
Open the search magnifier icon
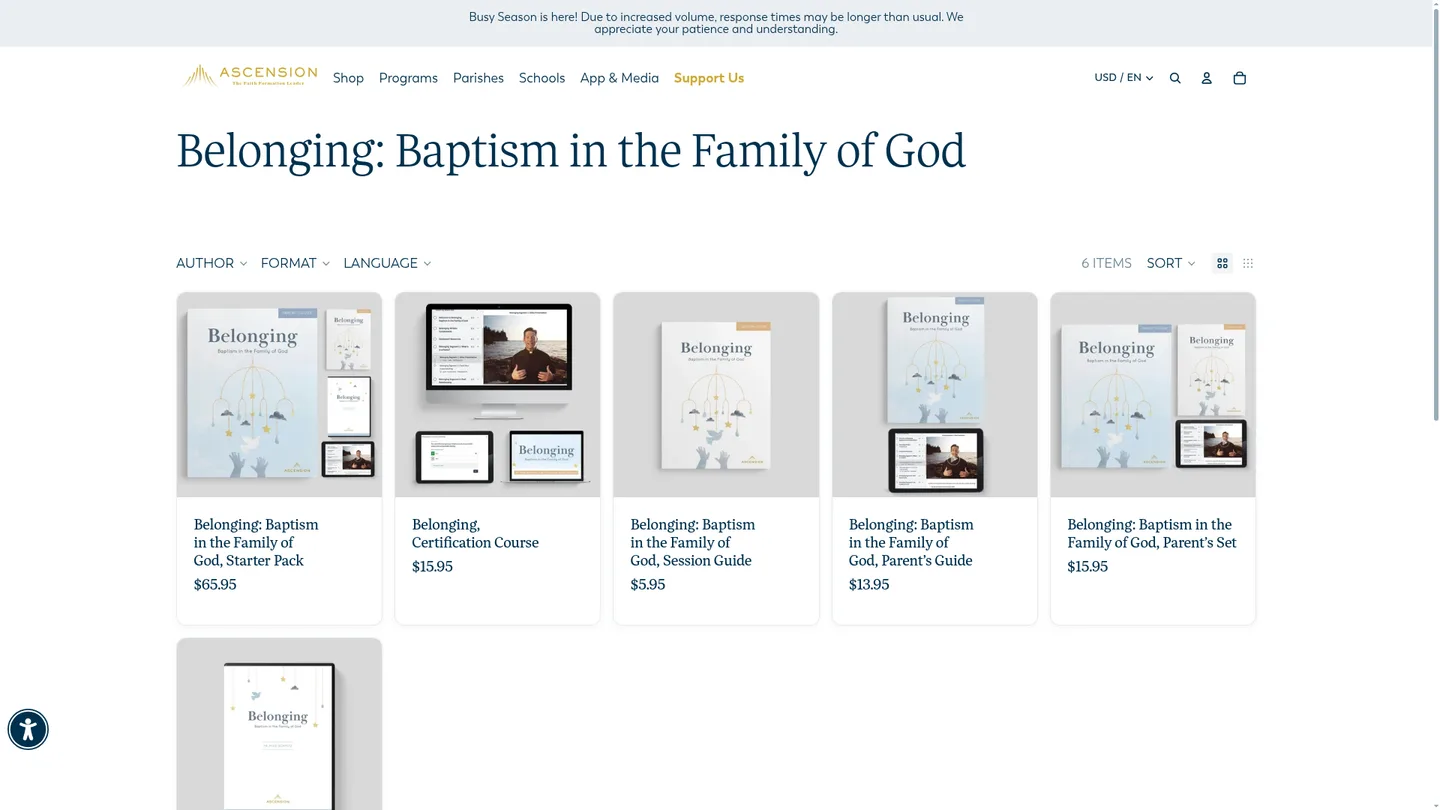(x=1175, y=78)
